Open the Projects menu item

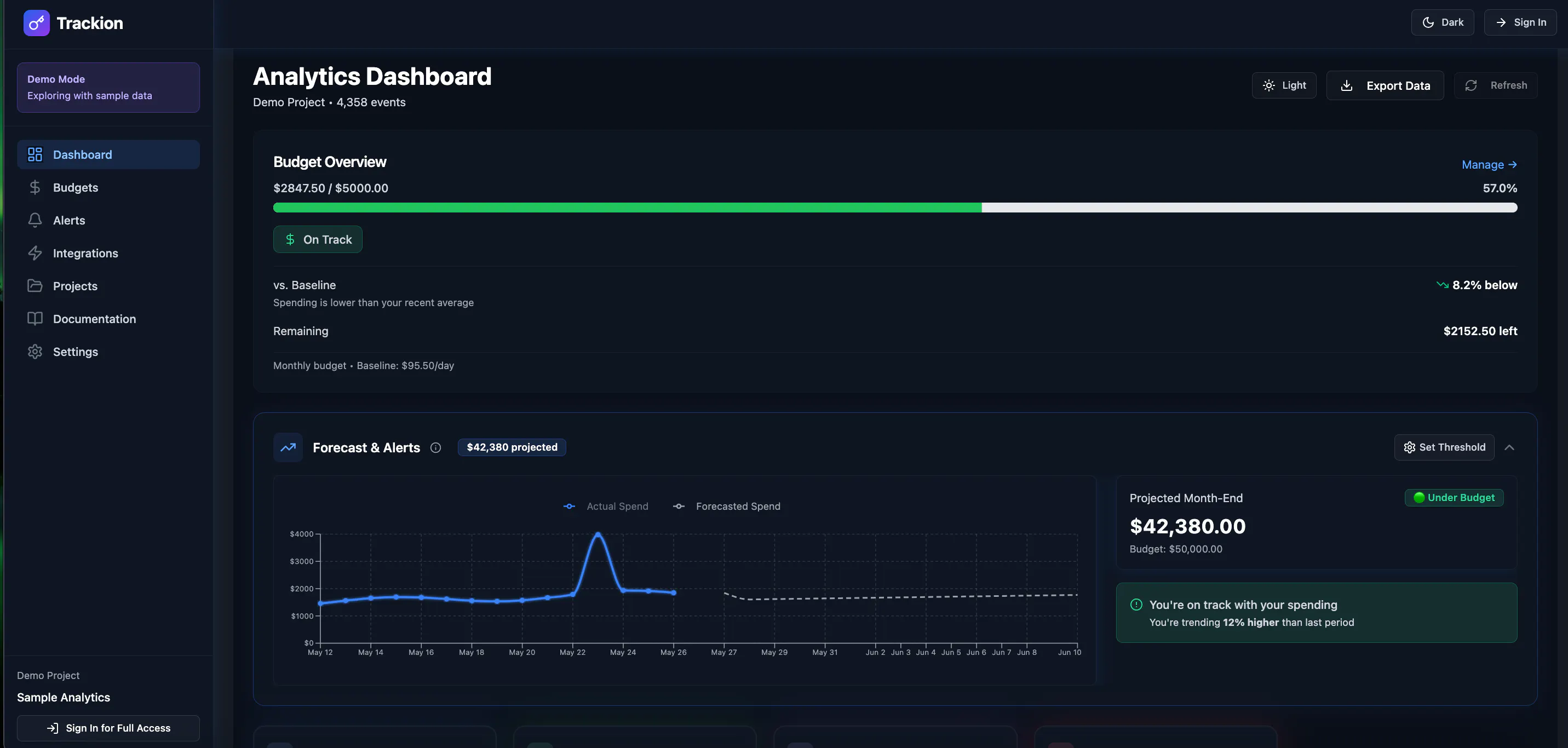tap(108, 286)
